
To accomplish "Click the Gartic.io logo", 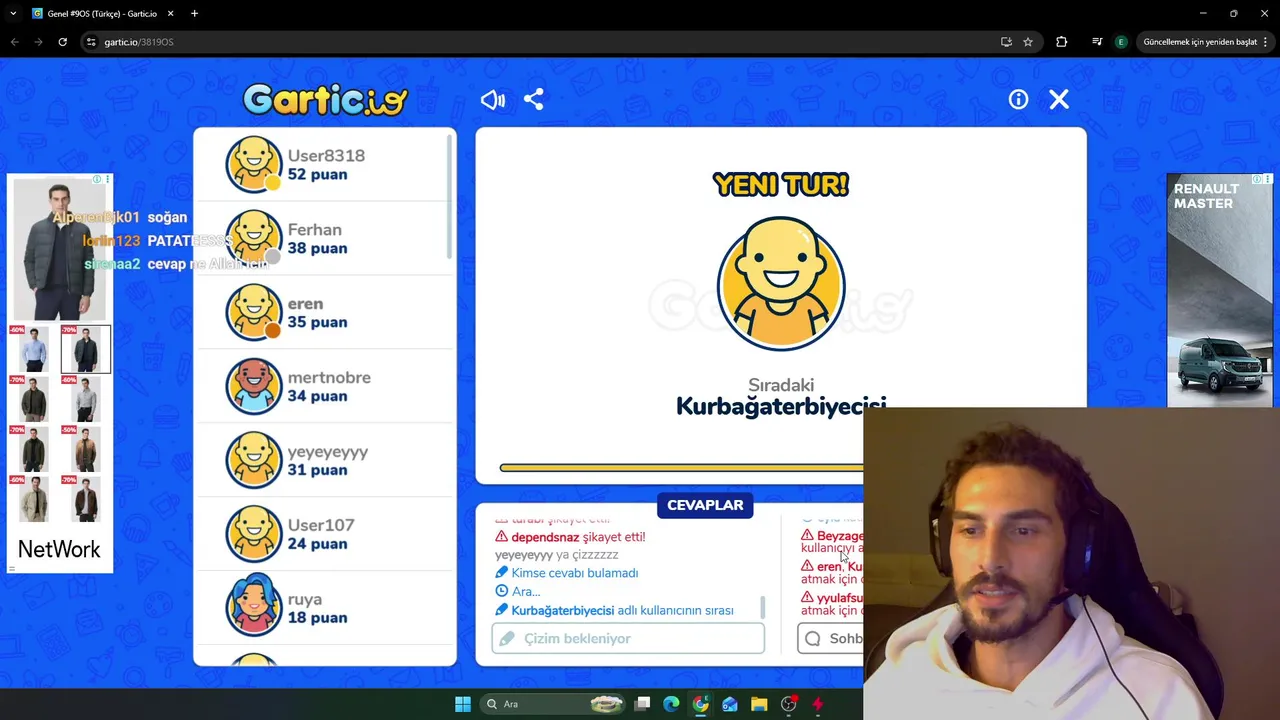I will [325, 99].
